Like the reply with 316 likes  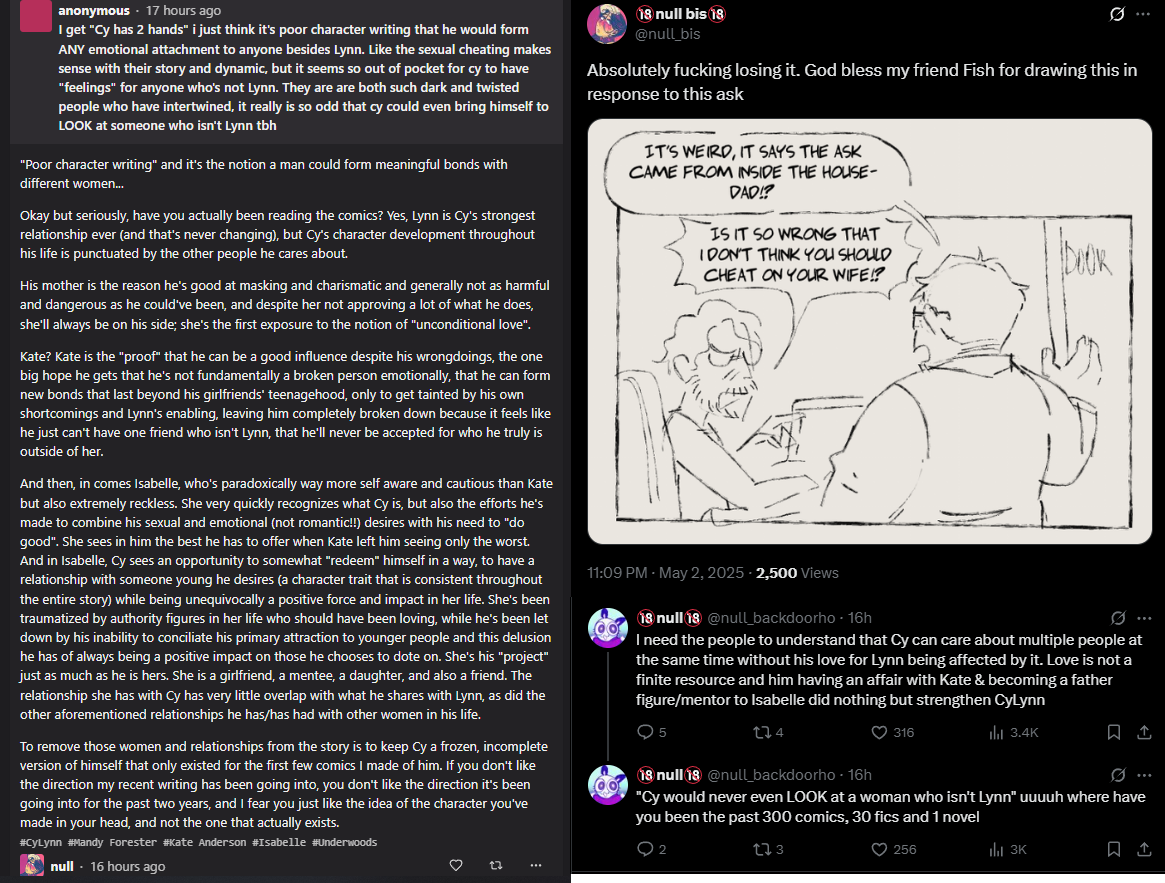(892, 732)
